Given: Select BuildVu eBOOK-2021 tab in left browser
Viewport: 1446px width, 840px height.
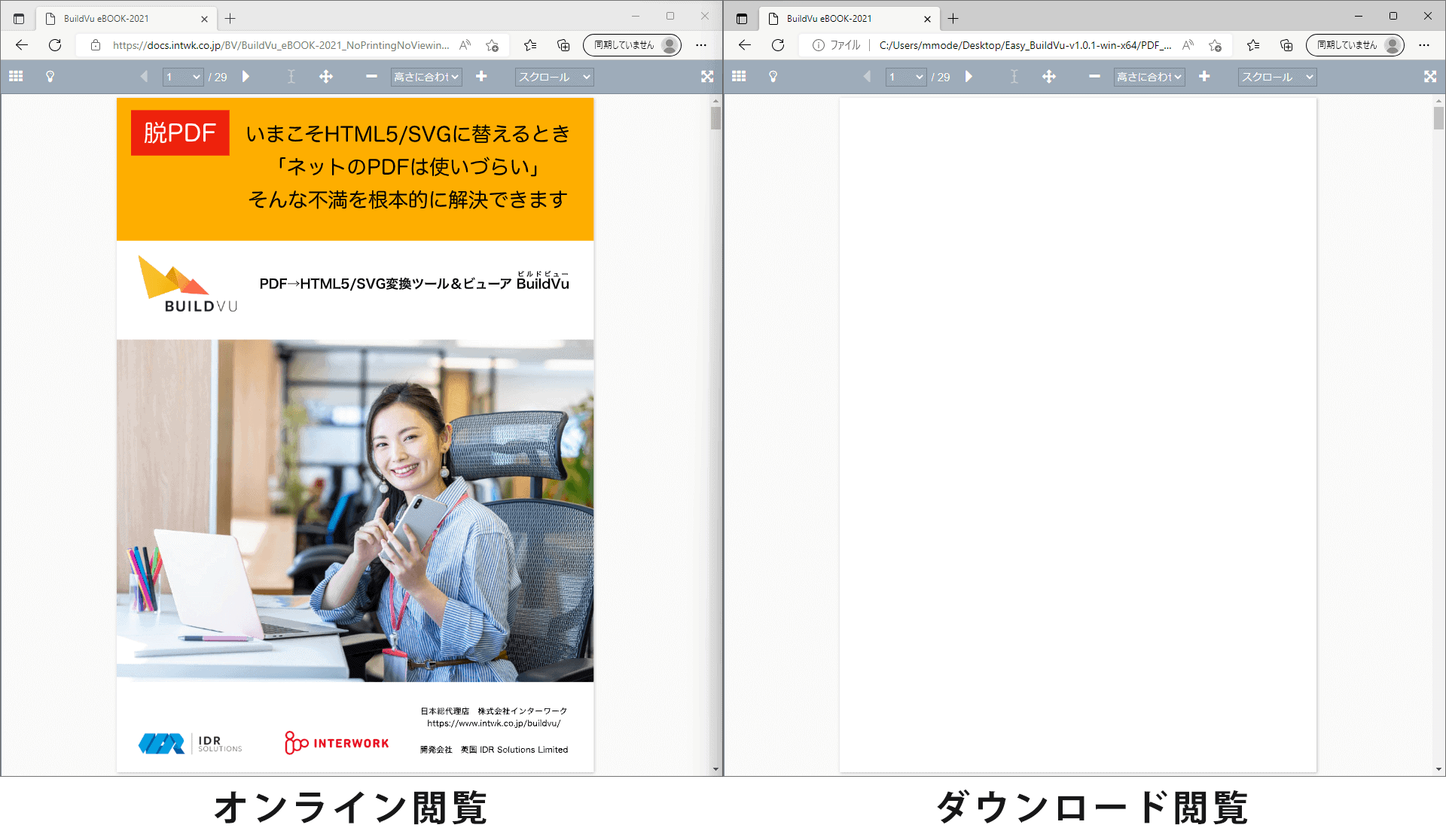Looking at the screenshot, I should [x=126, y=18].
